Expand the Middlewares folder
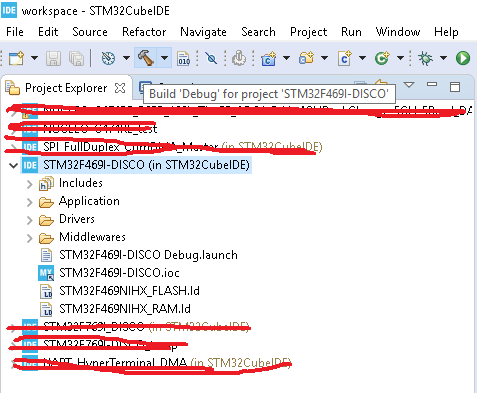Screen dimensions: 477x393 (30, 238)
